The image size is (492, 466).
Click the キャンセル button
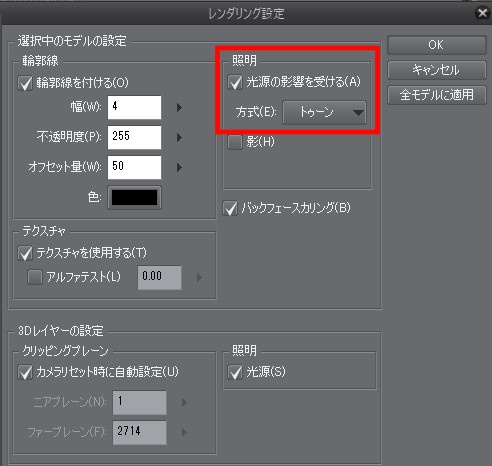436,70
